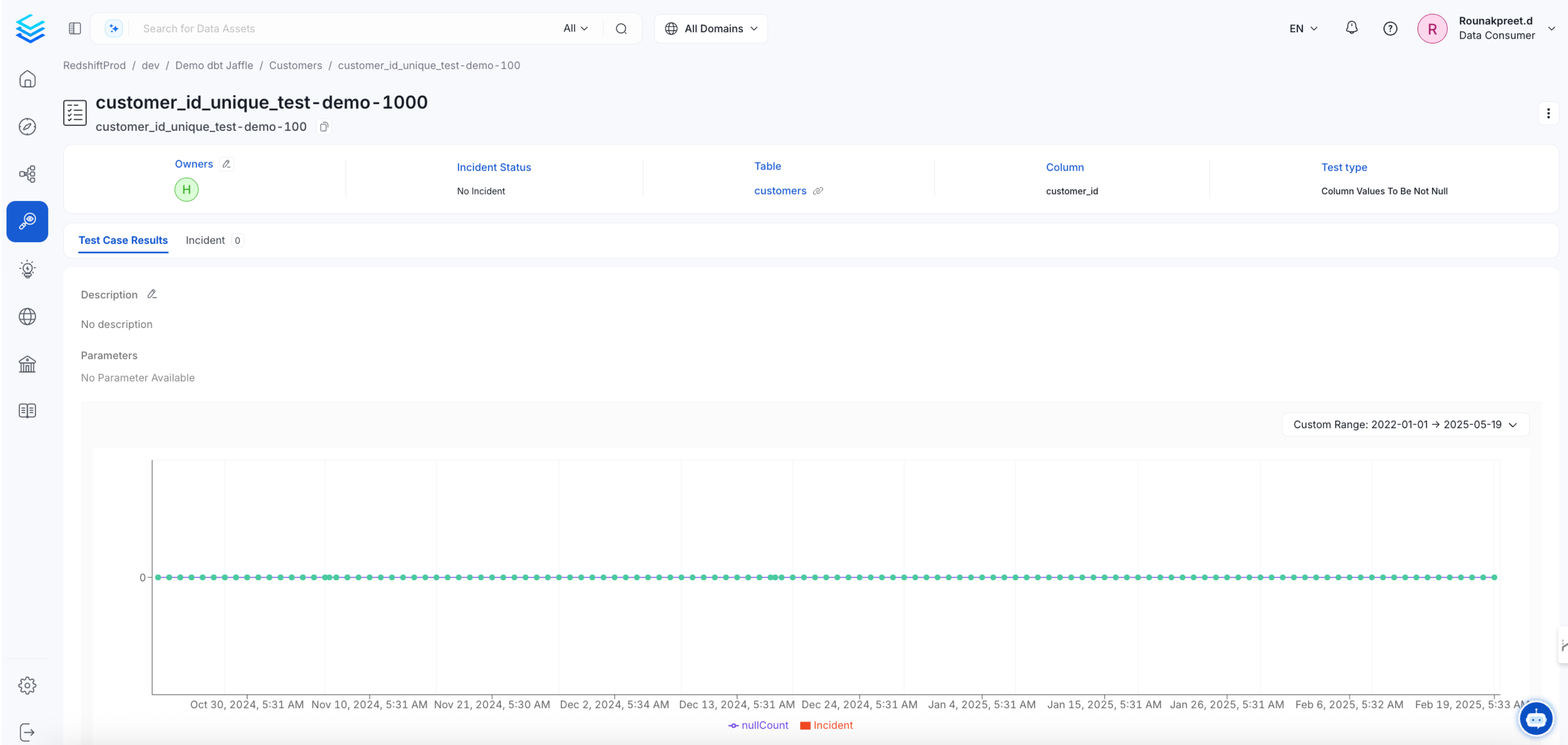Viewport: 1568px width, 745px height.
Task: Open the All Domains dropdown
Action: [710, 28]
